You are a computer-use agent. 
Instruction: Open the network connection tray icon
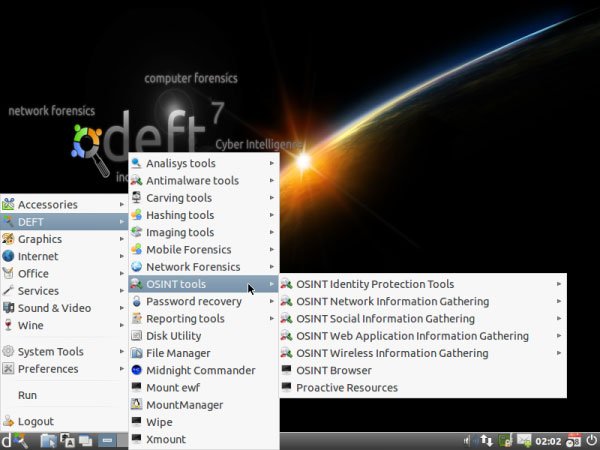(x=486, y=441)
